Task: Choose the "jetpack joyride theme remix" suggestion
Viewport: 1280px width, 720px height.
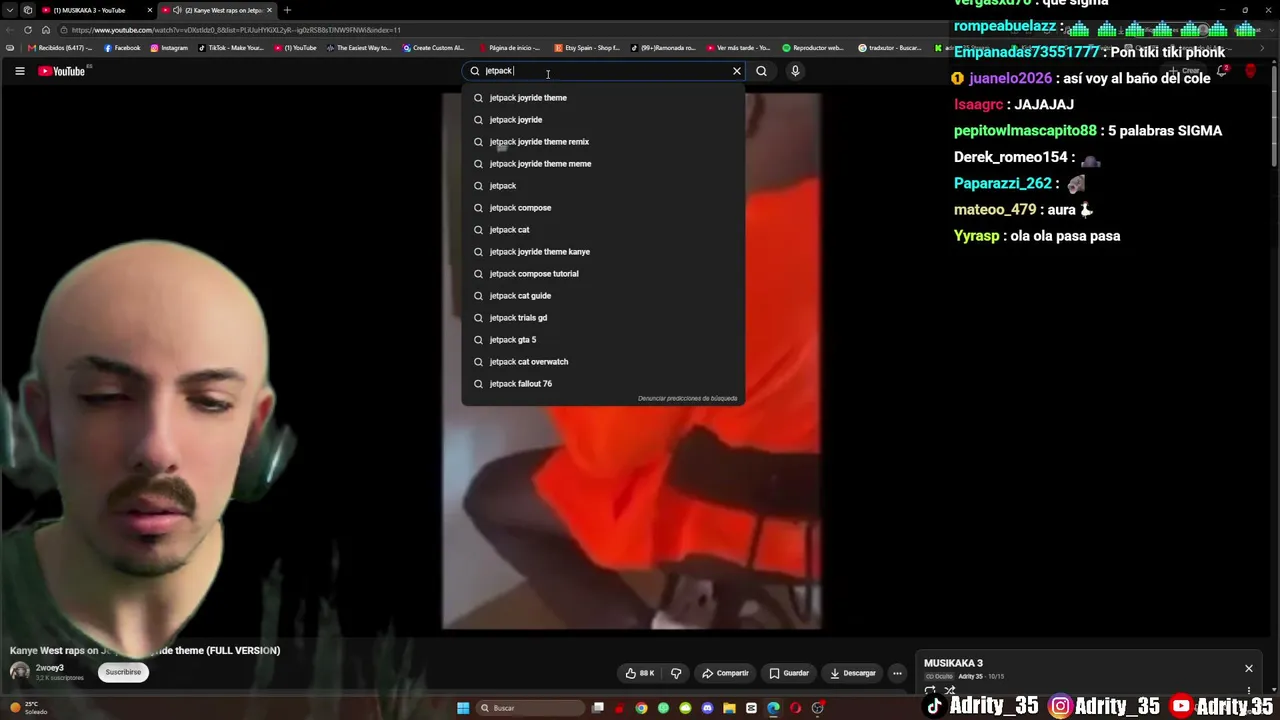Action: point(603,142)
